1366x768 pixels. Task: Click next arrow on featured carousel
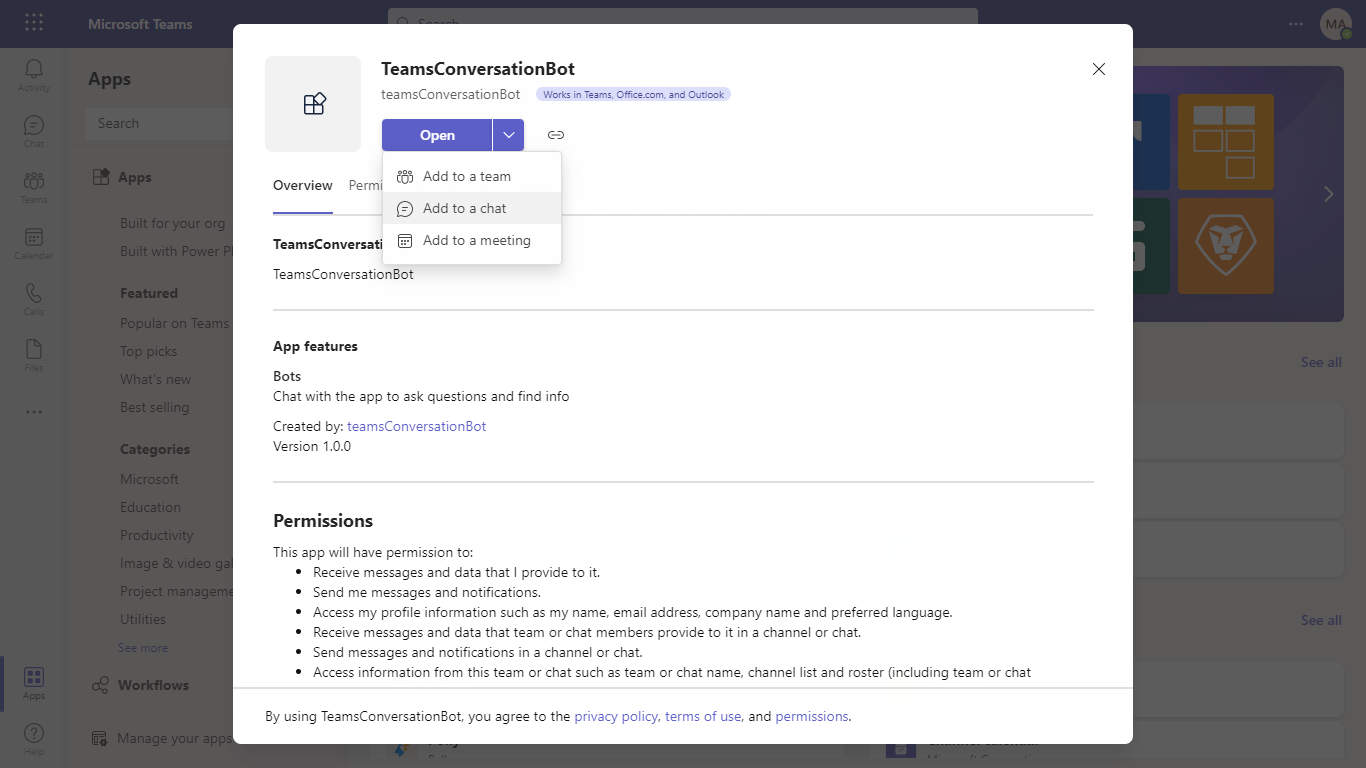1328,194
